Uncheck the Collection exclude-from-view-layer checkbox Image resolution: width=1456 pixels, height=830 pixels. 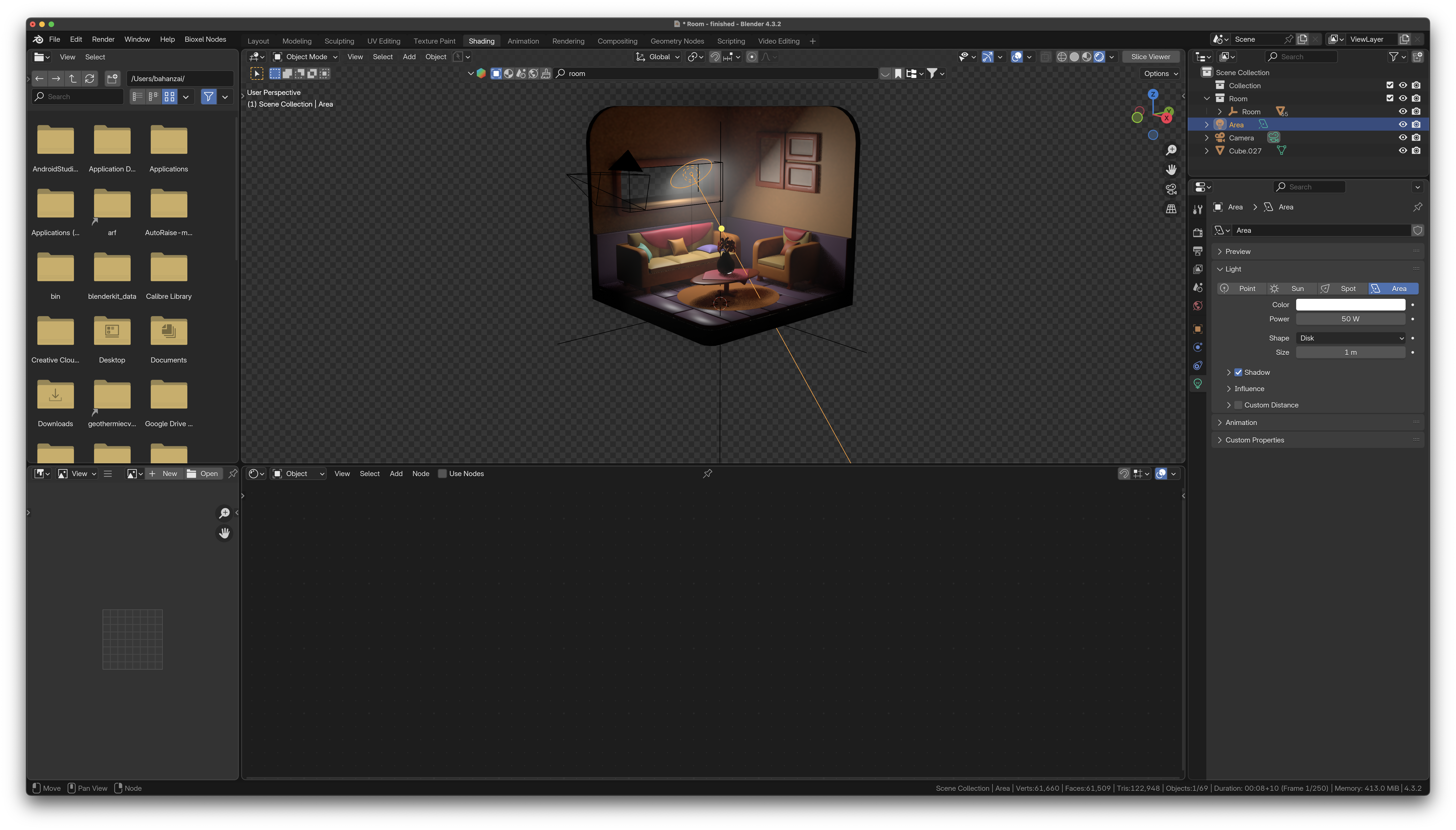pyautogui.click(x=1390, y=86)
